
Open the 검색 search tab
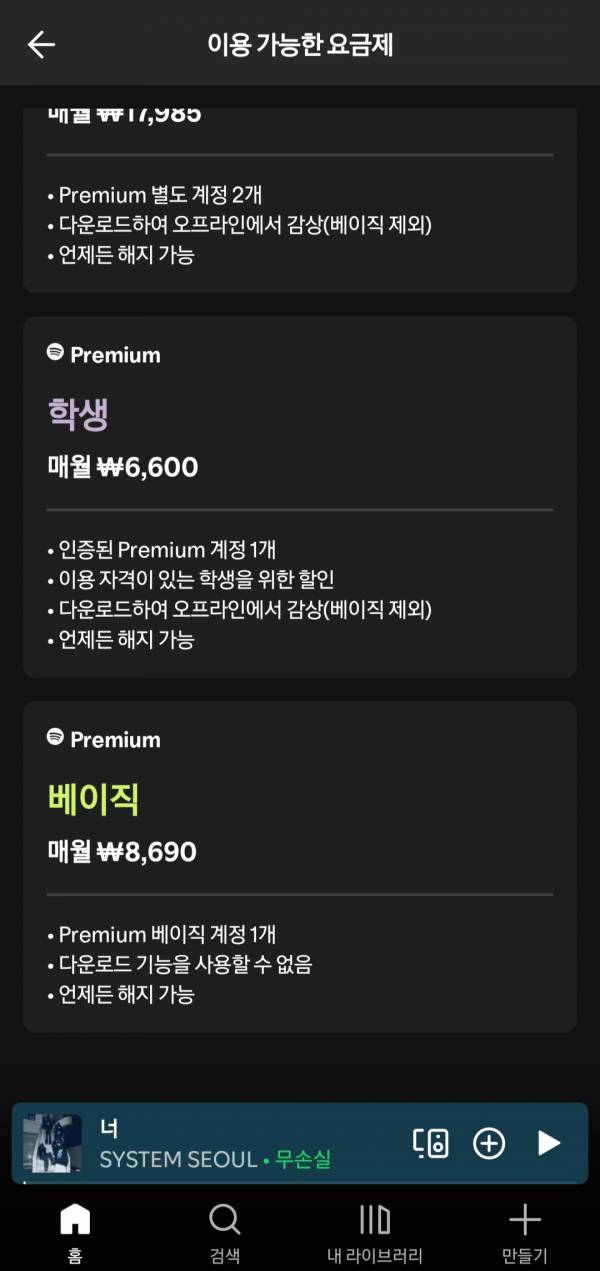[225, 1233]
